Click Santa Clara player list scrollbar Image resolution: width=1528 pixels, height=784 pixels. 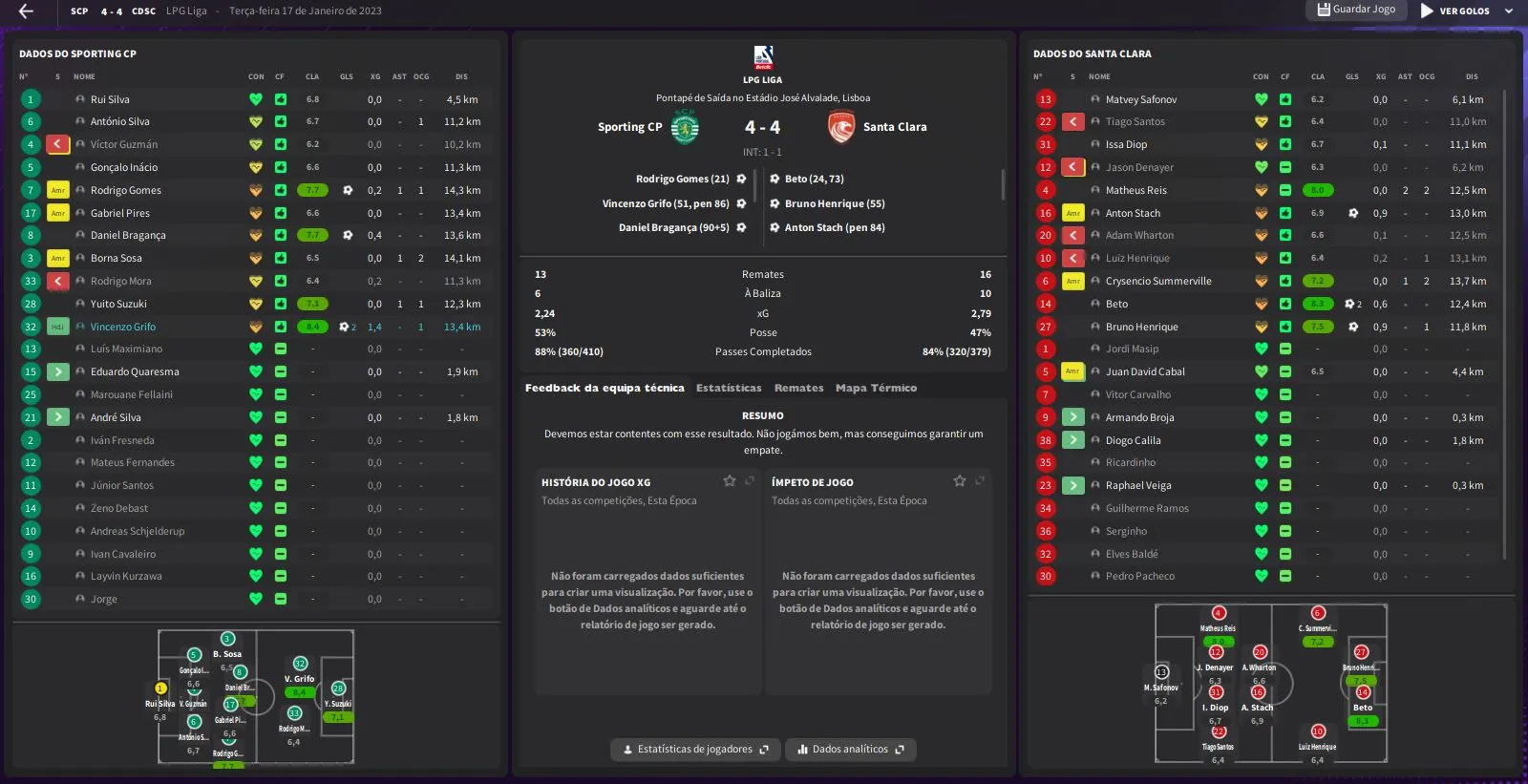click(x=1504, y=325)
